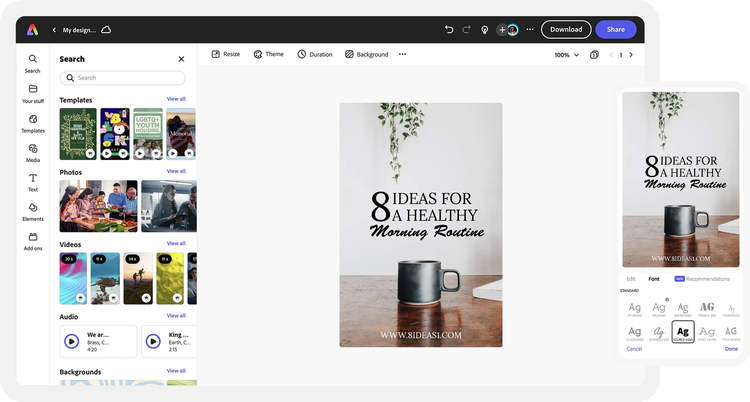This screenshot has width=750, height=402.
Task: View all Videos
Action: pyautogui.click(x=176, y=244)
